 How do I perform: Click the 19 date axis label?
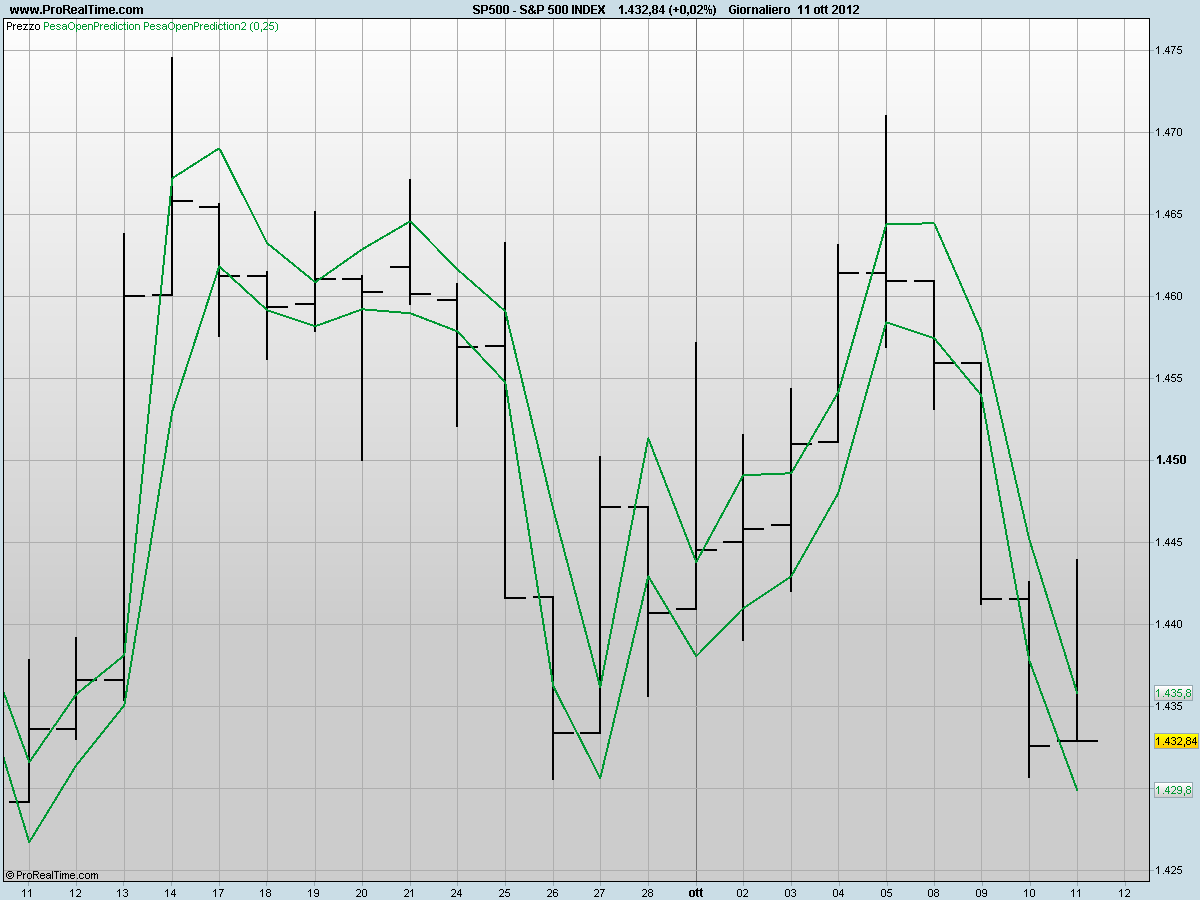(x=314, y=891)
